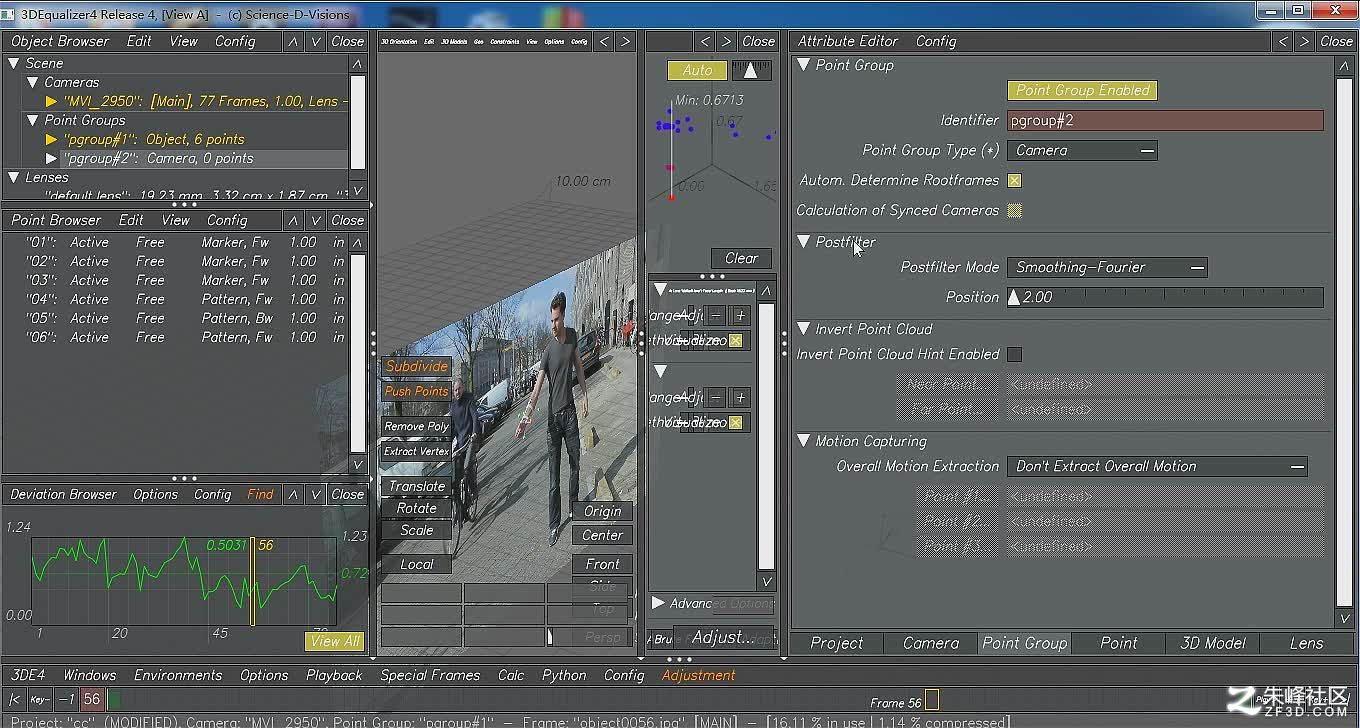1360x728 pixels.
Task: Open the Calc menu
Action: pos(511,675)
